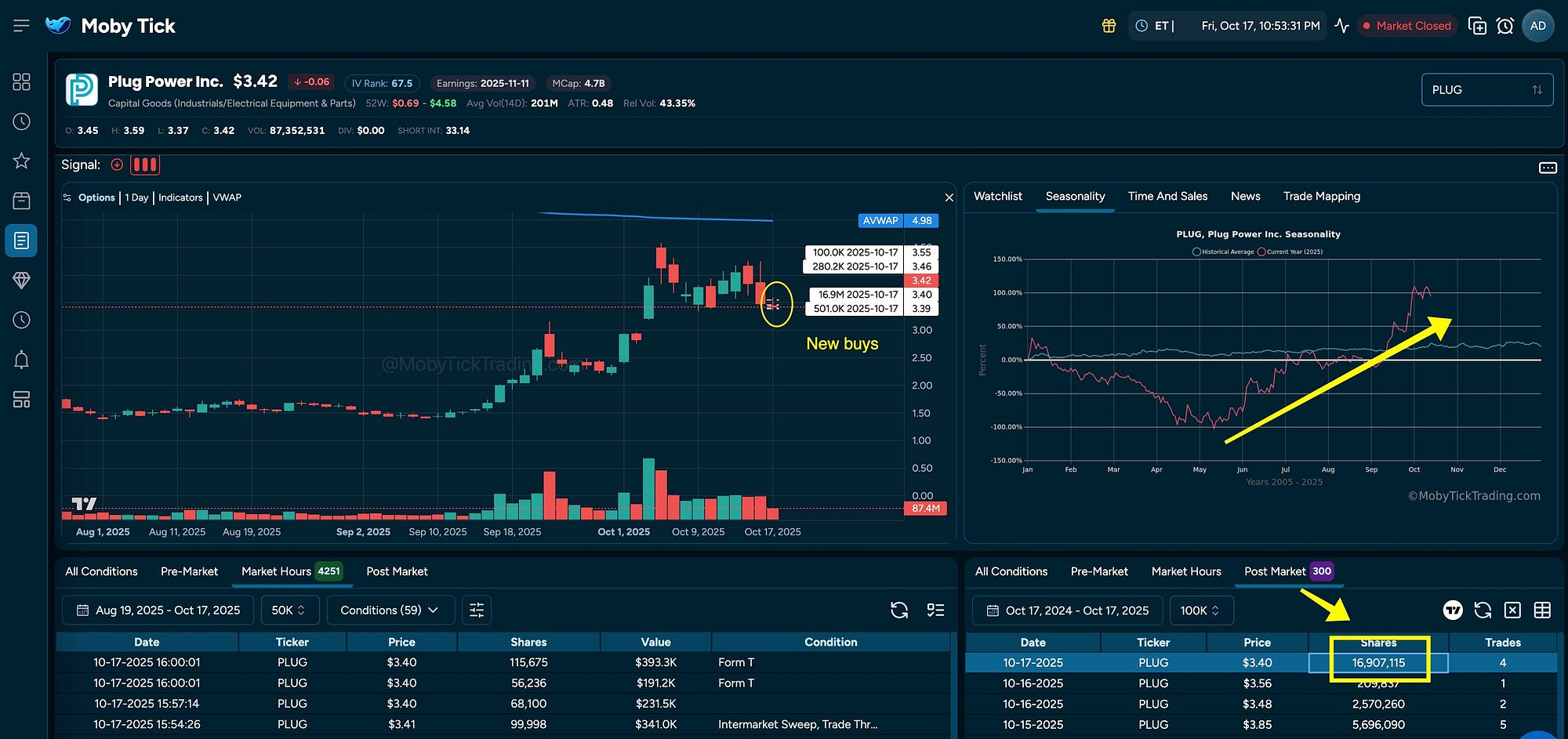The width and height of the screenshot is (1568, 739).
Task: Open the Conditions (59) dropdown
Action: (x=390, y=610)
